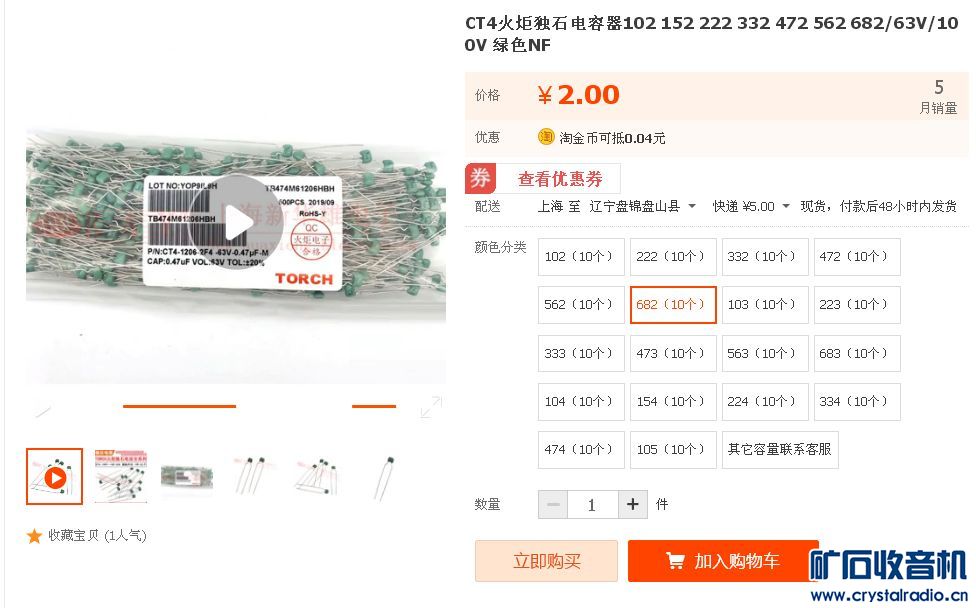Viewport: 976px width, 608px height.
Task: Click 查看优惠券 to view coupons
Action: pyautogui.click(x=560, y=179)
